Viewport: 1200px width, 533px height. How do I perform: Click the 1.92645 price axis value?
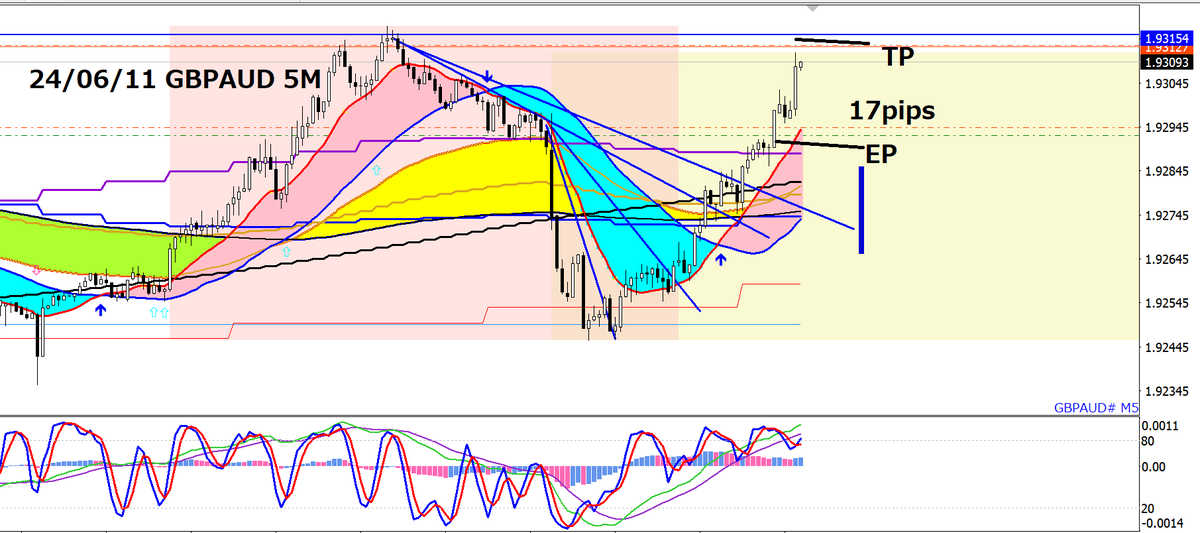(1166, 260)
